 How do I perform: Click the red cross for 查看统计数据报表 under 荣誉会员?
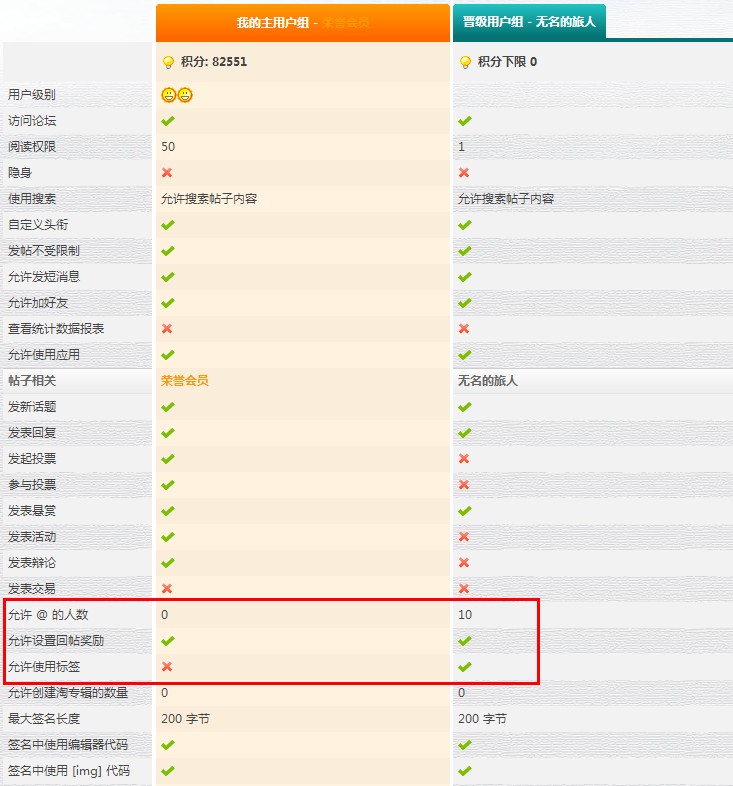pyautogui.click(x=167, y=329)
